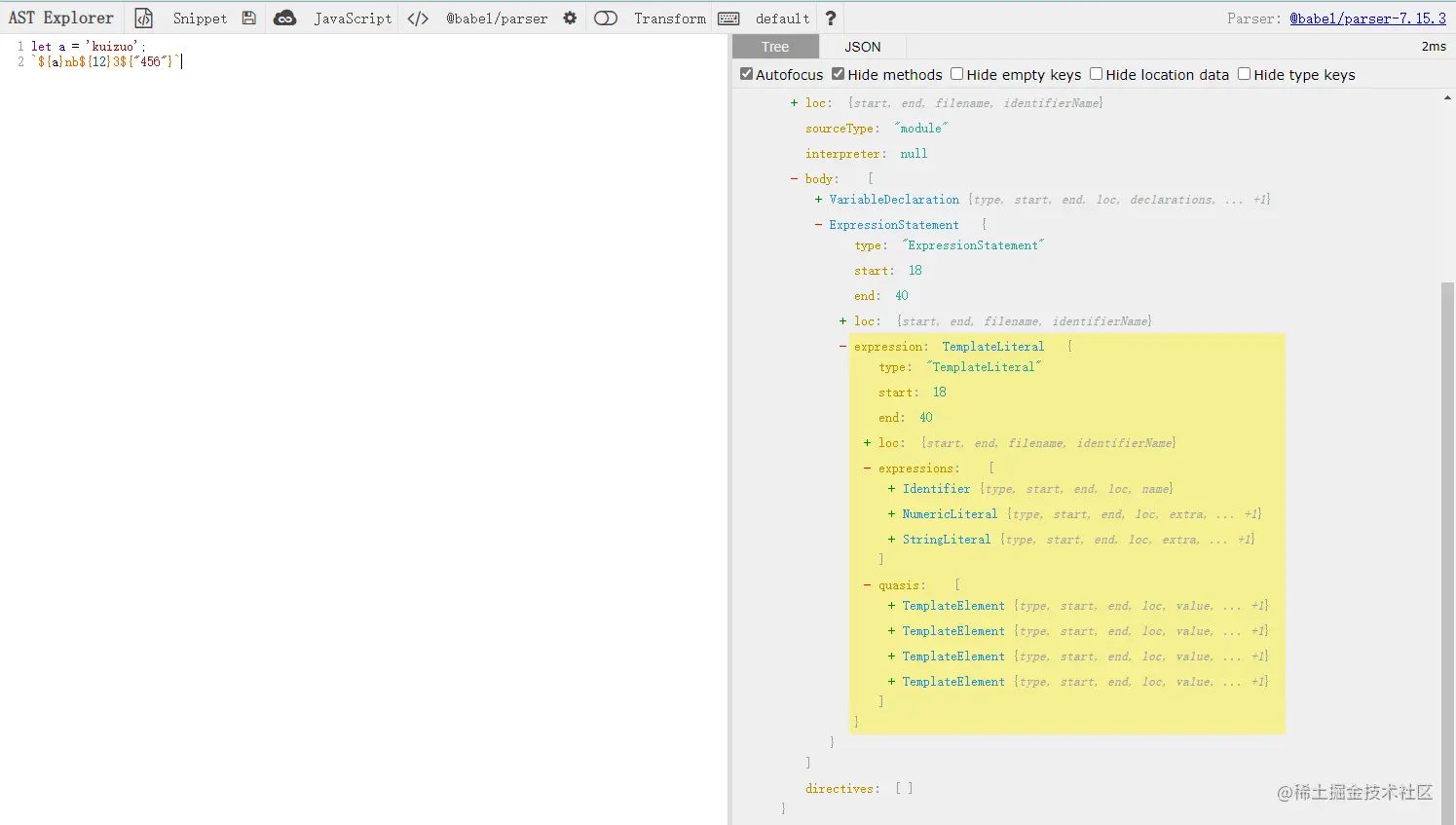Click the template literal code line

(106, 61)
